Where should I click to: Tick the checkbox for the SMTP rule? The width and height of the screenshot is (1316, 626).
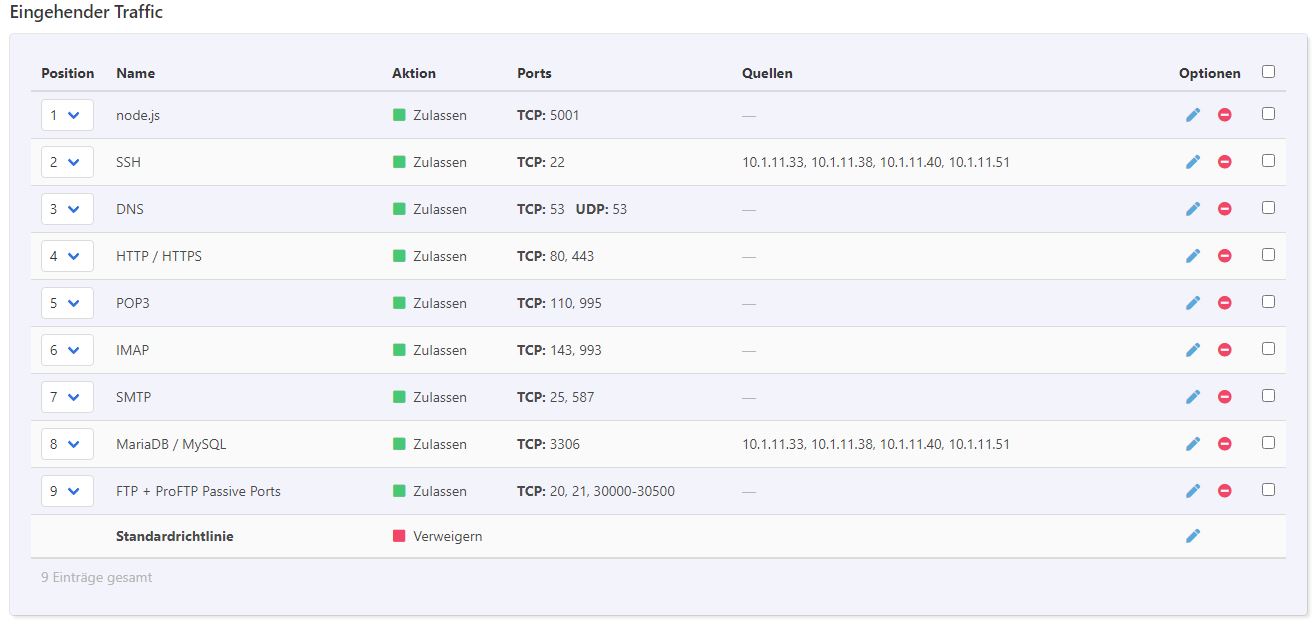coord(1268,396)
